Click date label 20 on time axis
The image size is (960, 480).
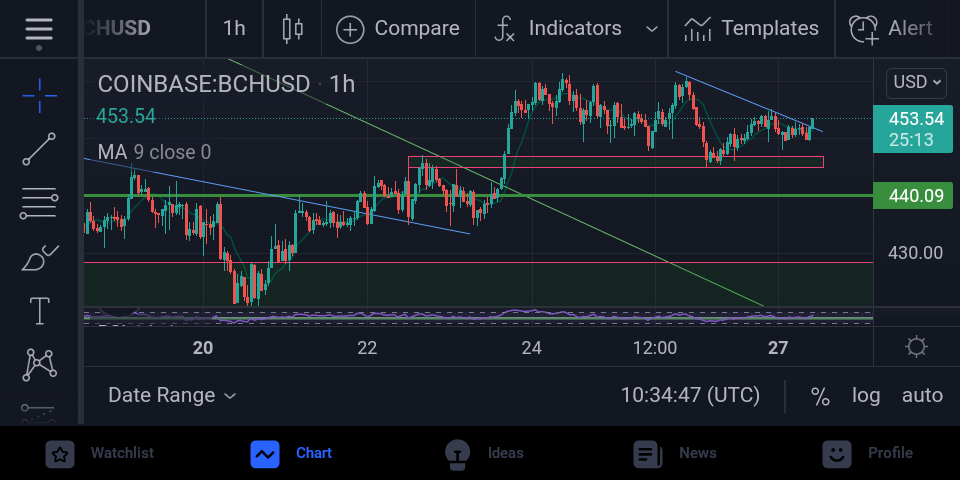[x=203, y=348]
